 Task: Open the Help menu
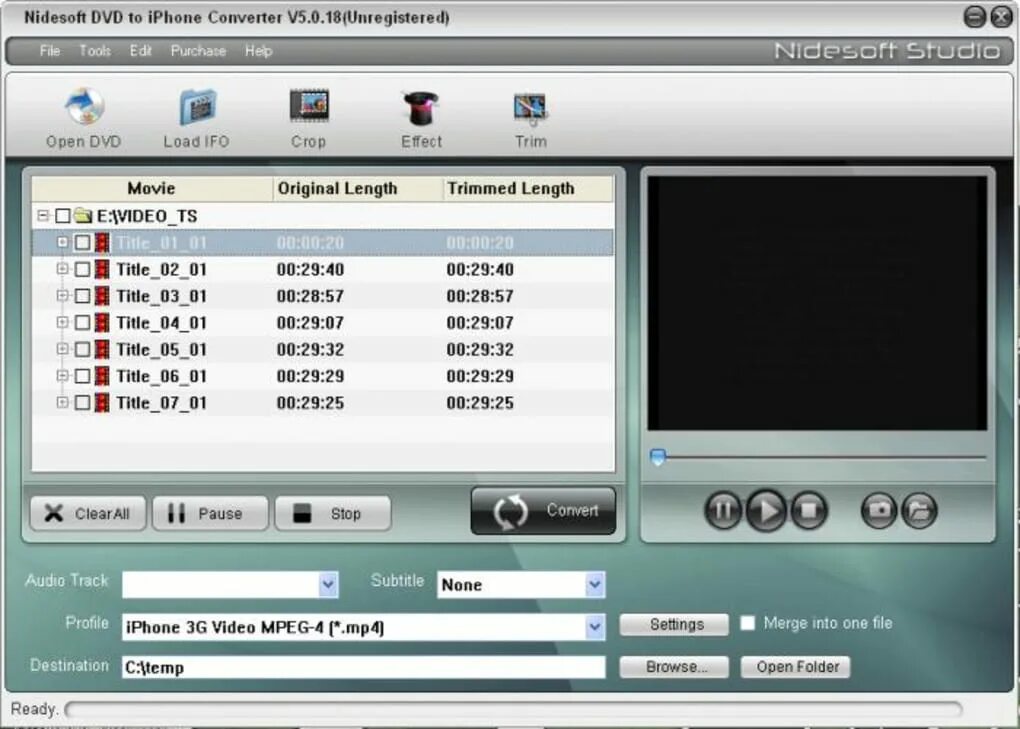(x=258, y=51)
